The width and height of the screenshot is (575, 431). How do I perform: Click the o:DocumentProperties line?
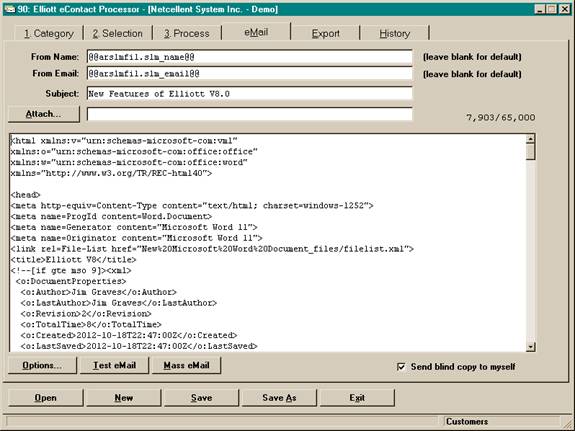71,281
